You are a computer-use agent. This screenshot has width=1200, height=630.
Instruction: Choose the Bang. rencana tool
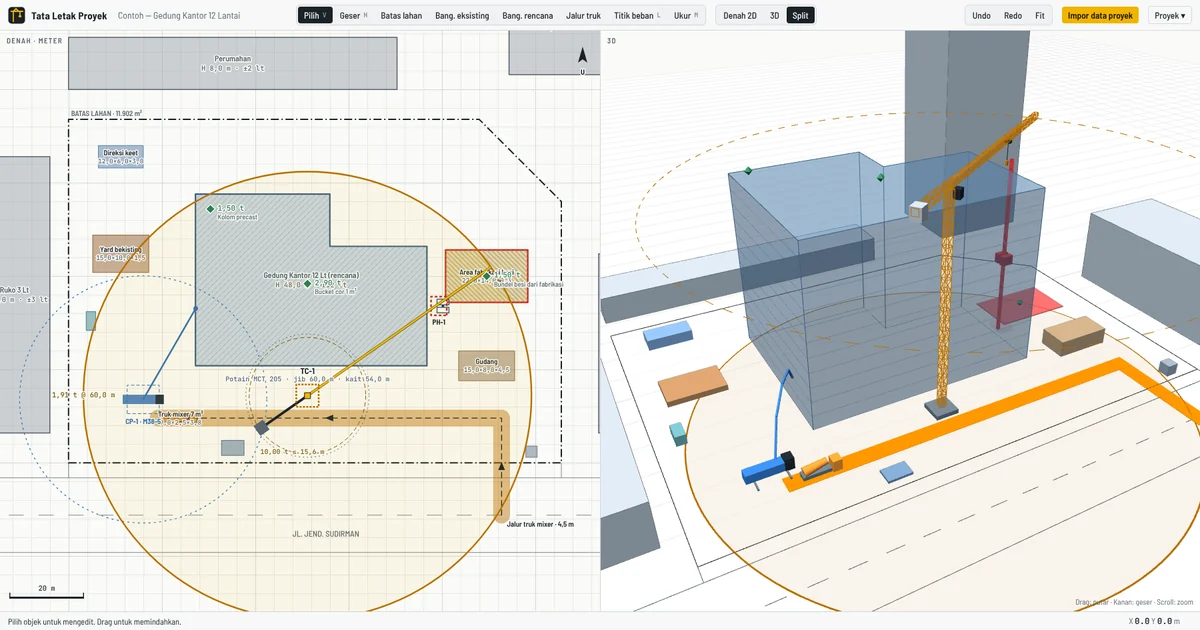coord(528,16)
